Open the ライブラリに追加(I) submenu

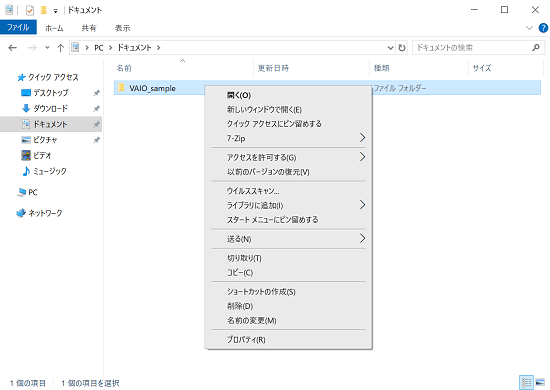(288, 205)
